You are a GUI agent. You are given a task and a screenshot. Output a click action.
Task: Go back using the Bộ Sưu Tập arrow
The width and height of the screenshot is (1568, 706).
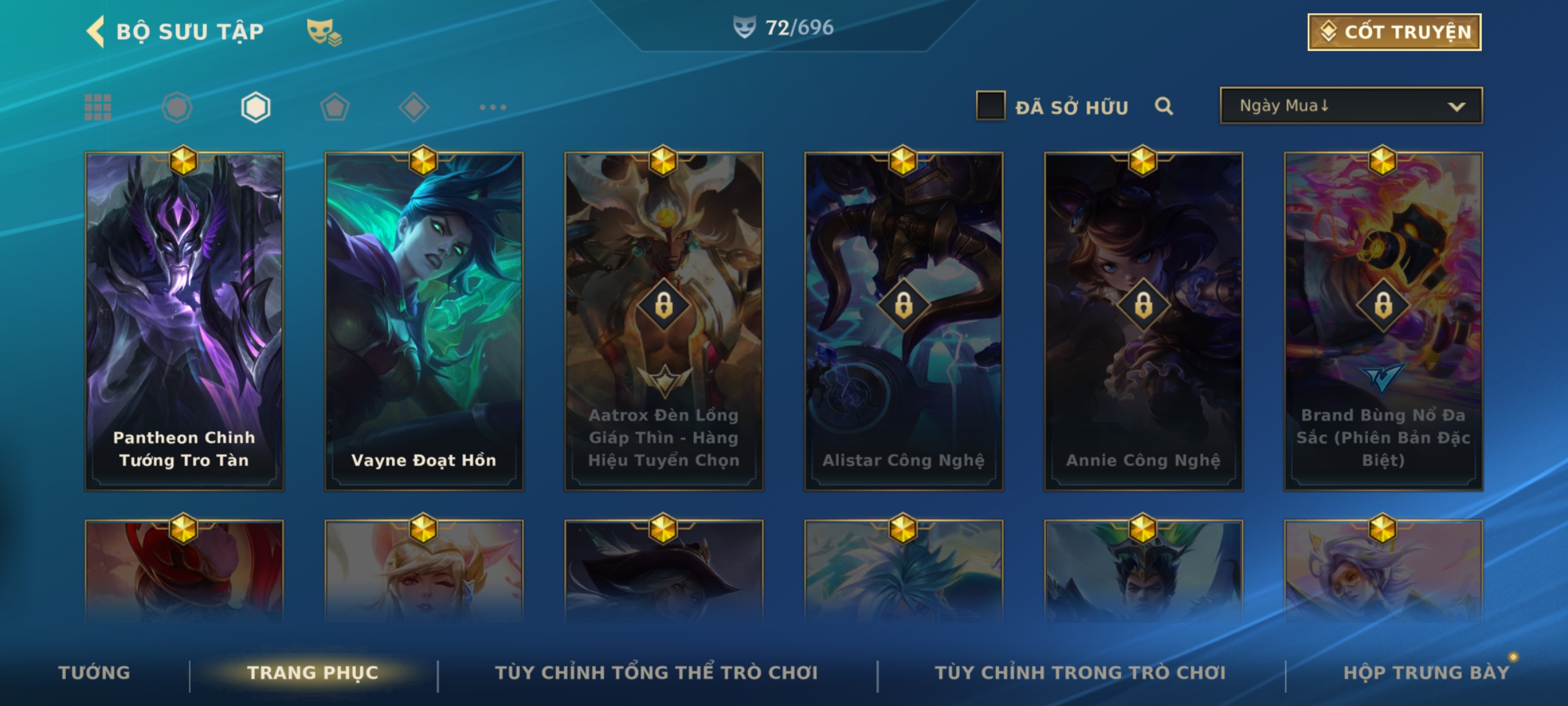pos(95,31)
